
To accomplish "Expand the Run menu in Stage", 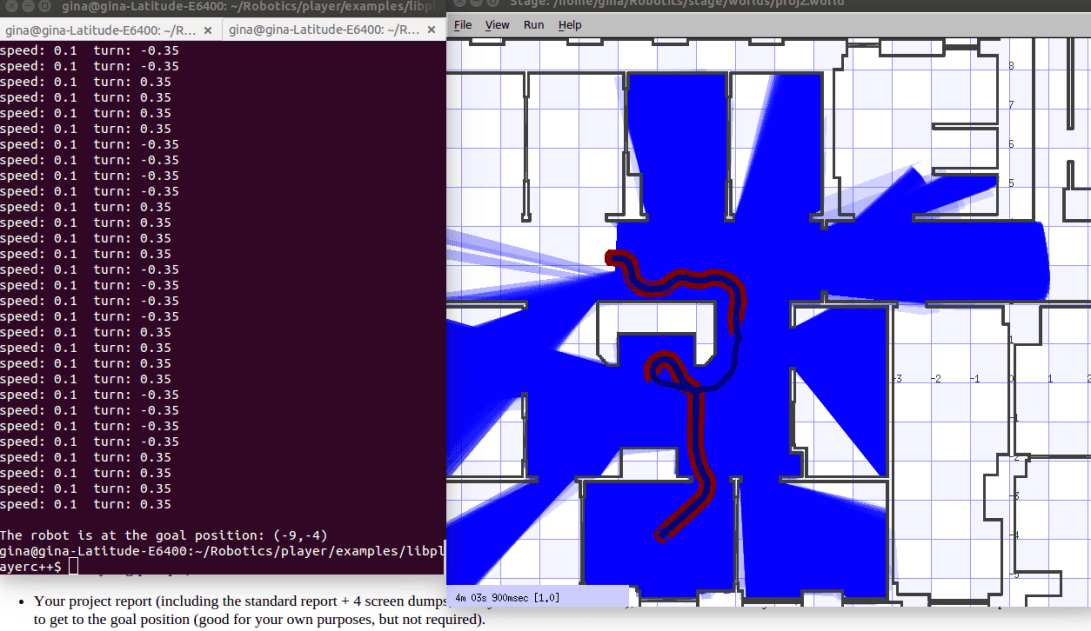I will (534, 25).
